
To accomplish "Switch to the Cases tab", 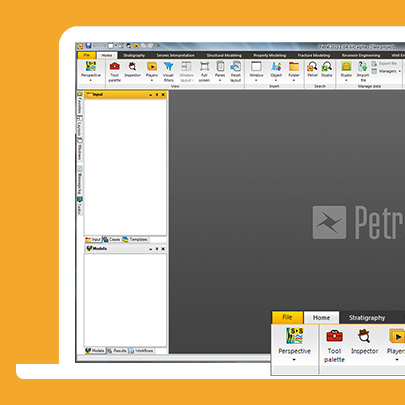I will [111, 240].
